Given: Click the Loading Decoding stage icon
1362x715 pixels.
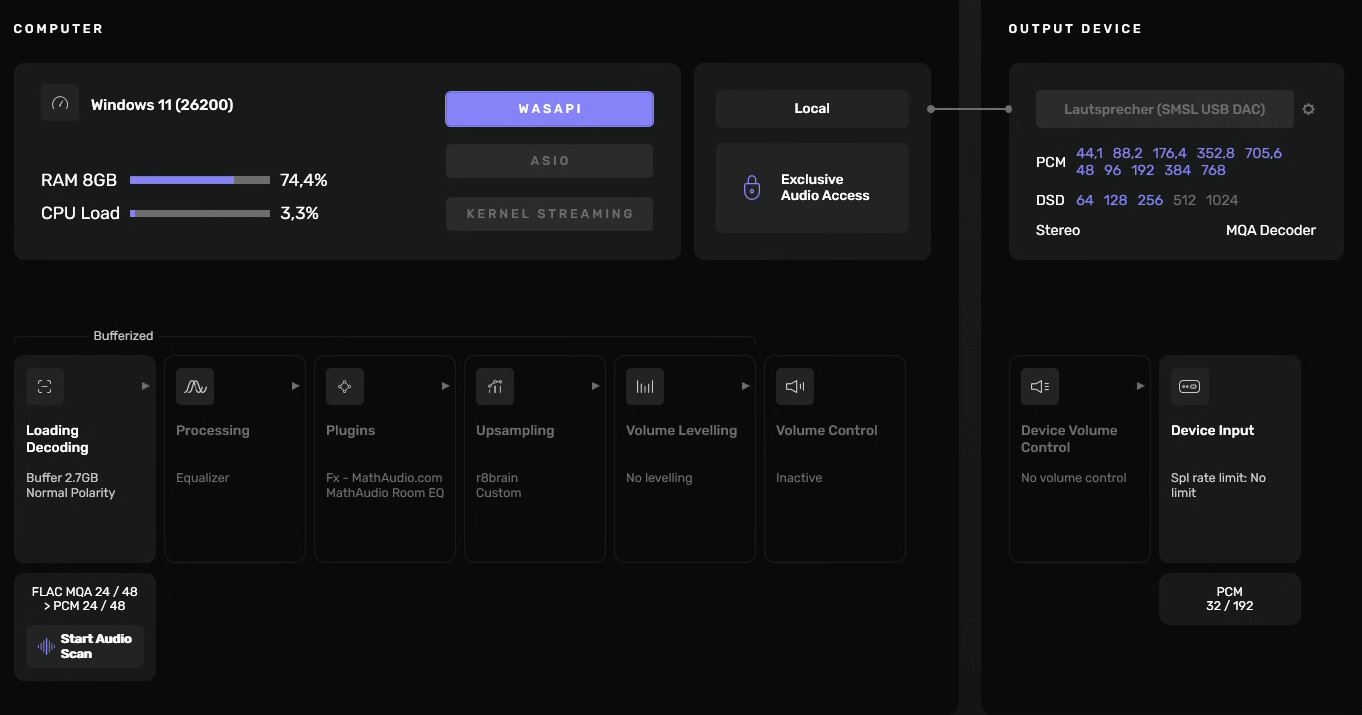Looking at the screenshot, I should coord(45,386).
